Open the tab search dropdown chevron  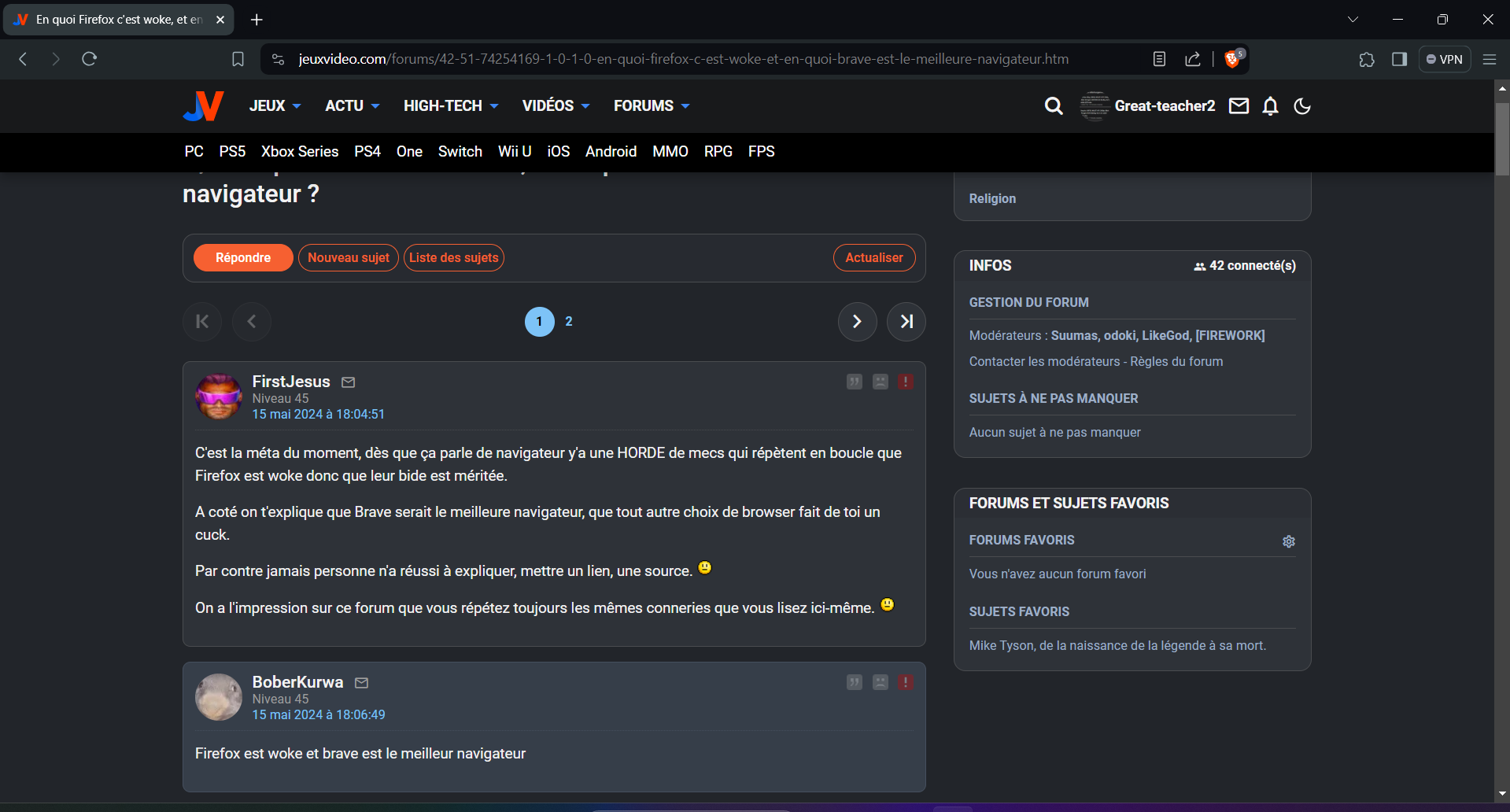pos(1353,20)
